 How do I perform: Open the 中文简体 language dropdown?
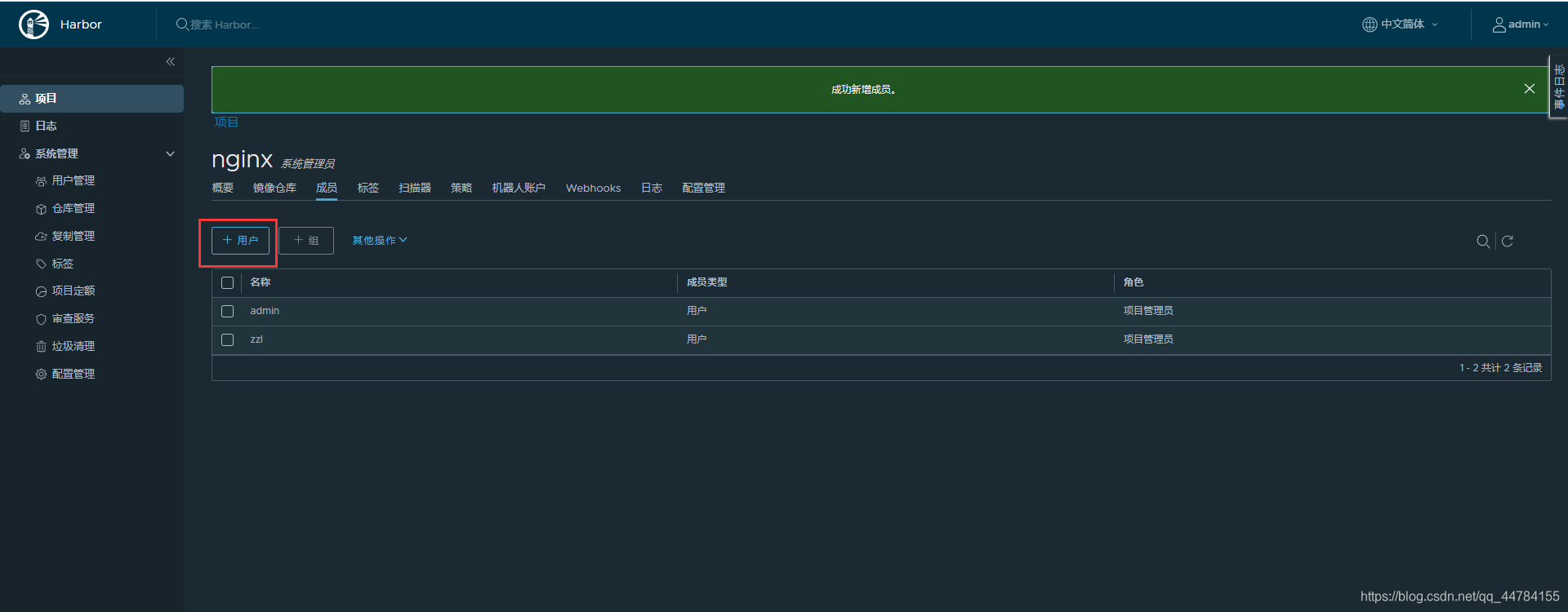tap(1400, 24)
